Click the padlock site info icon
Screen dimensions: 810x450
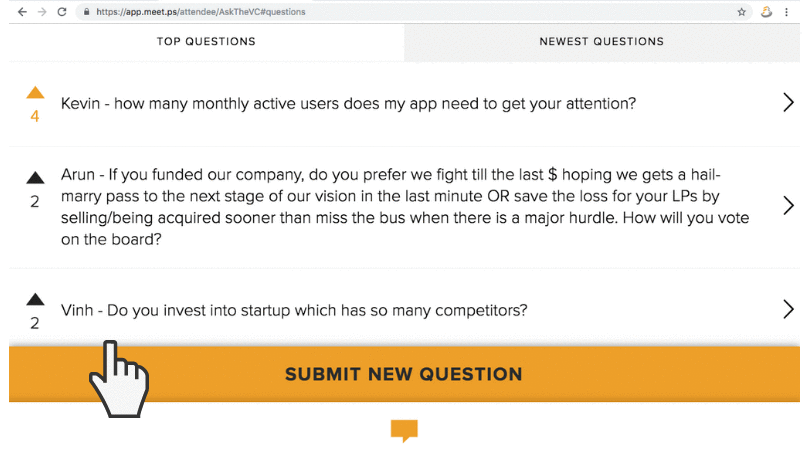[86, 12]
